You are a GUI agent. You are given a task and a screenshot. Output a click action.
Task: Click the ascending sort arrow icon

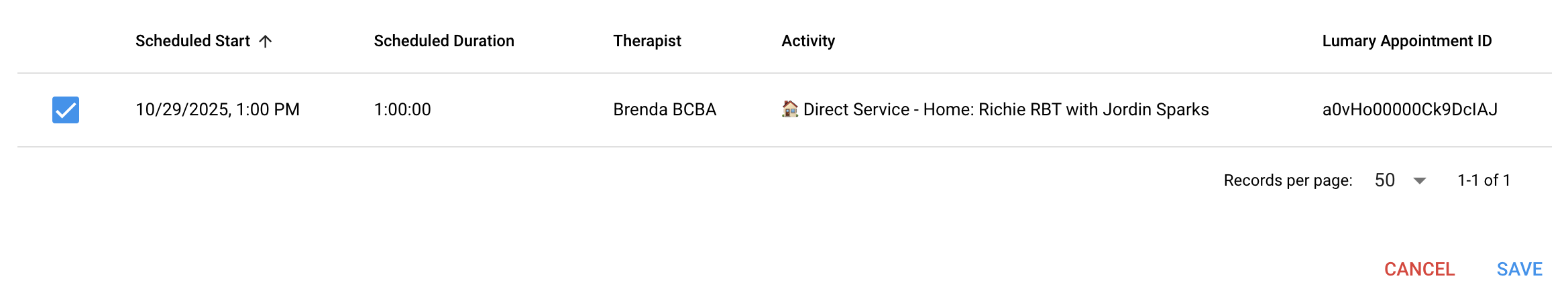[266, 42]
